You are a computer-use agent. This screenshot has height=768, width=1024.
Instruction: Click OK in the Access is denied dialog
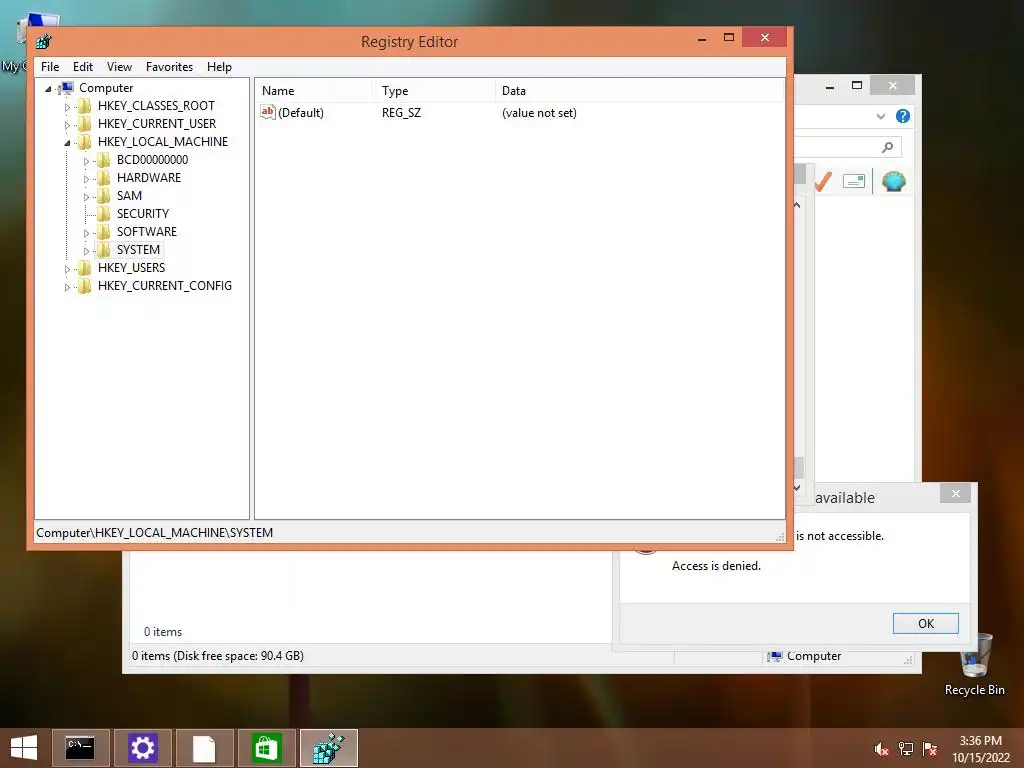click(925, 623)
